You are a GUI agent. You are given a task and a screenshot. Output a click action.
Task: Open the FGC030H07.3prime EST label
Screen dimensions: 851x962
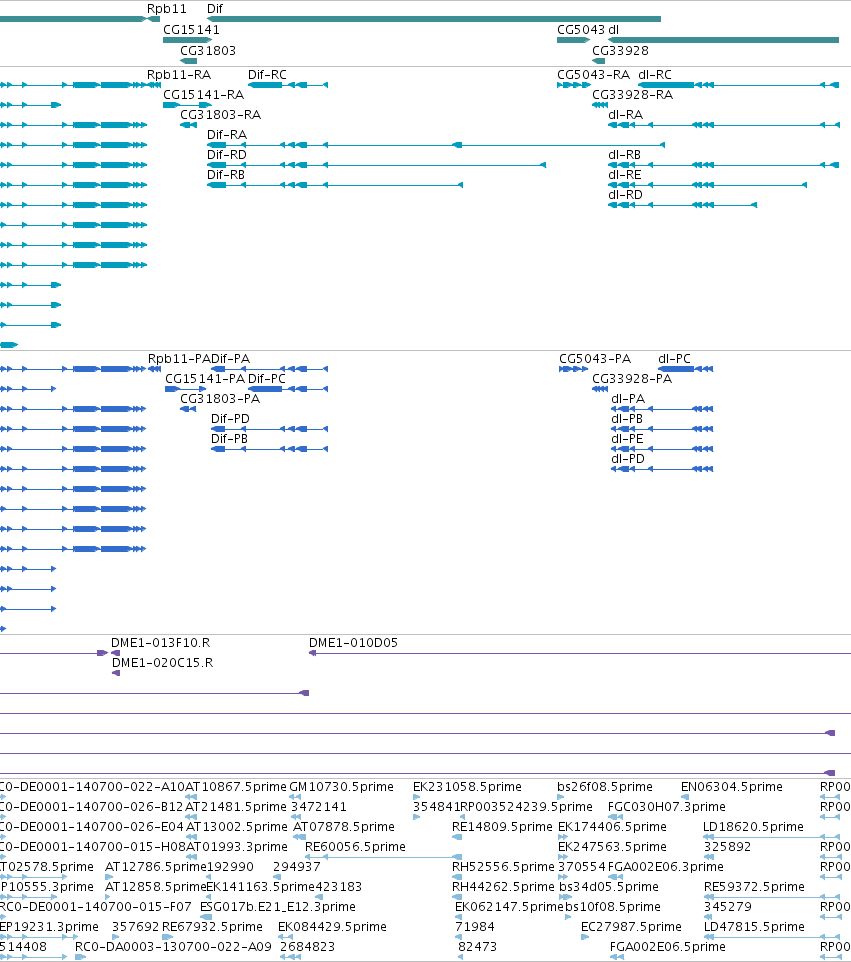[667, 807]
